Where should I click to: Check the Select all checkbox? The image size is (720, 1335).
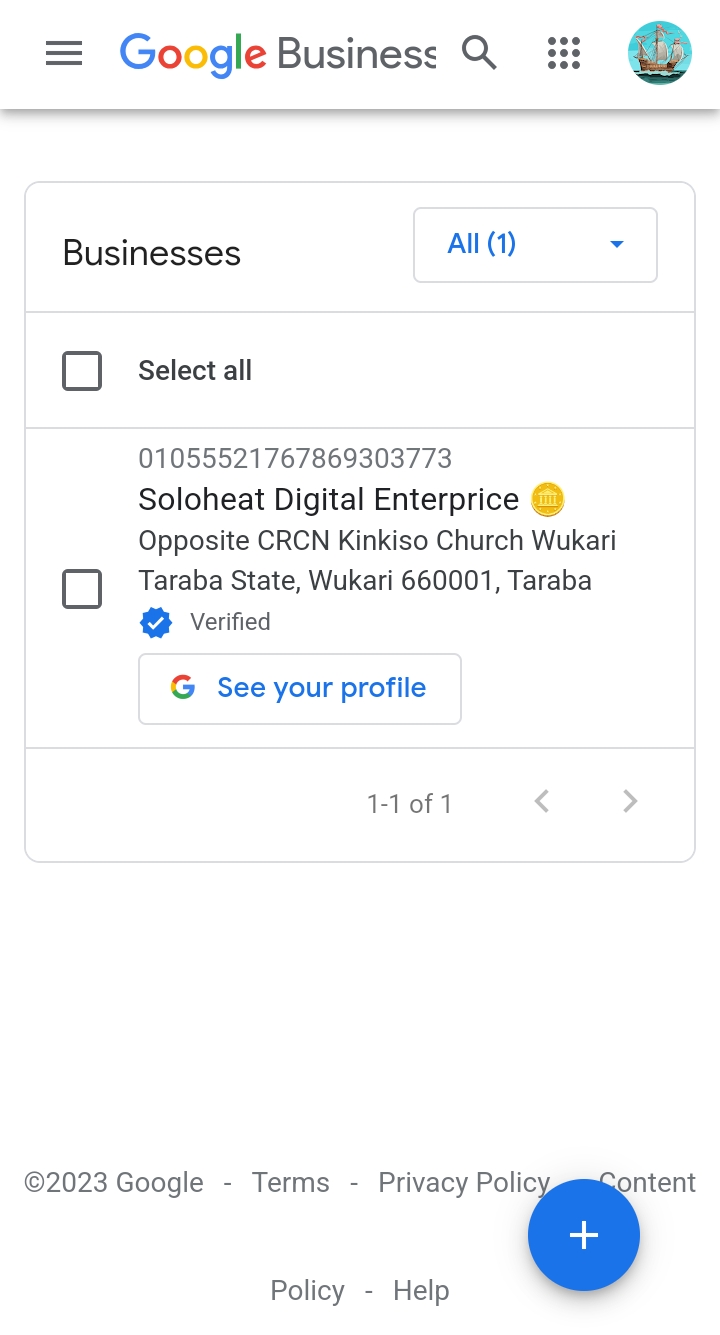click(x=82, y=371)
